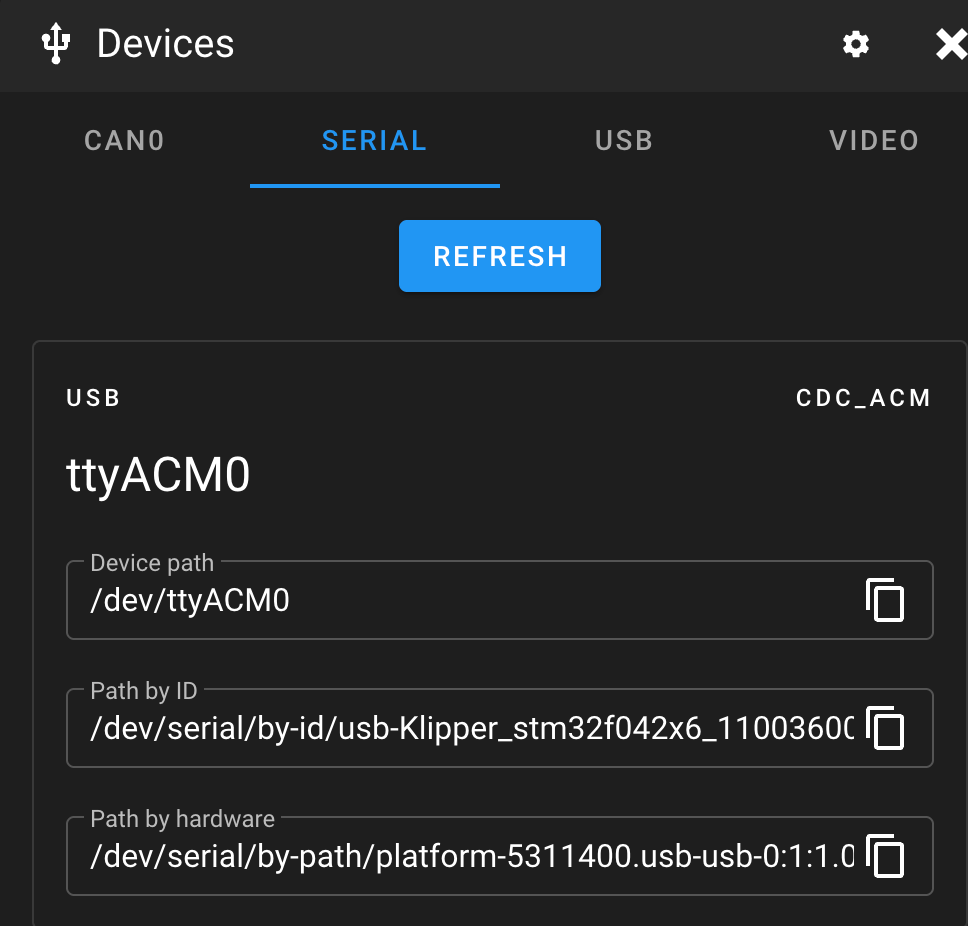This screenshot has height=926, width=968.
Task: Click the ttyACM0 device heading
Action: pos(158,475)
